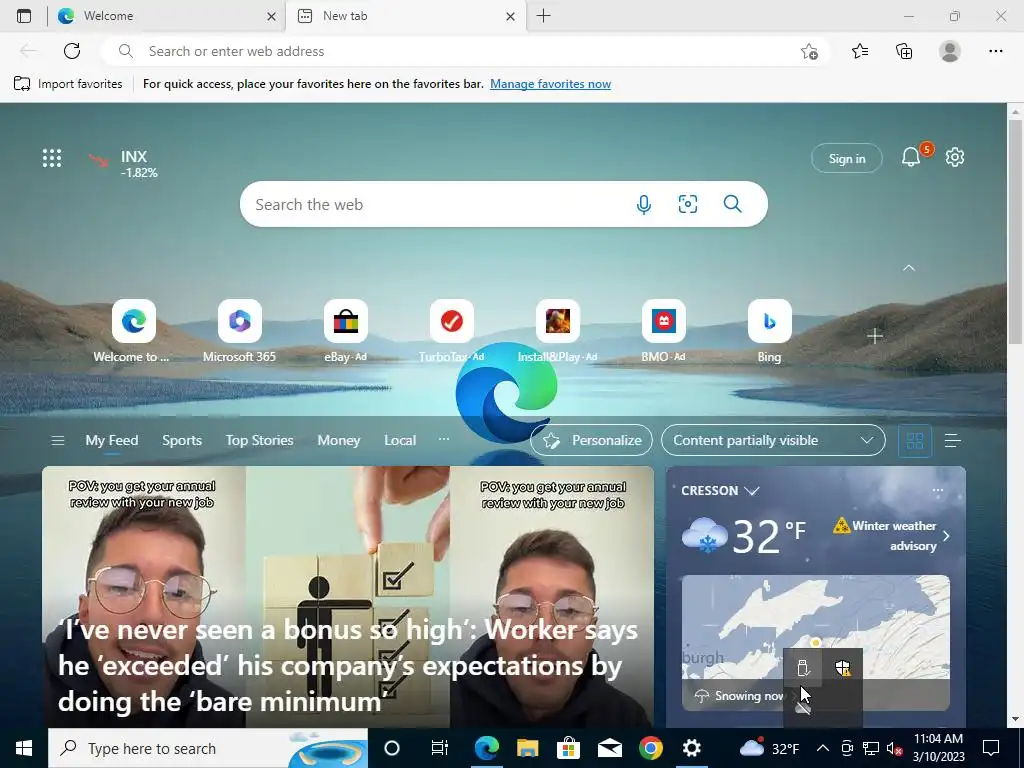This screenshot has height=768, width=1024.
Task: Open visual search camera icon
Action: [688, 204]
